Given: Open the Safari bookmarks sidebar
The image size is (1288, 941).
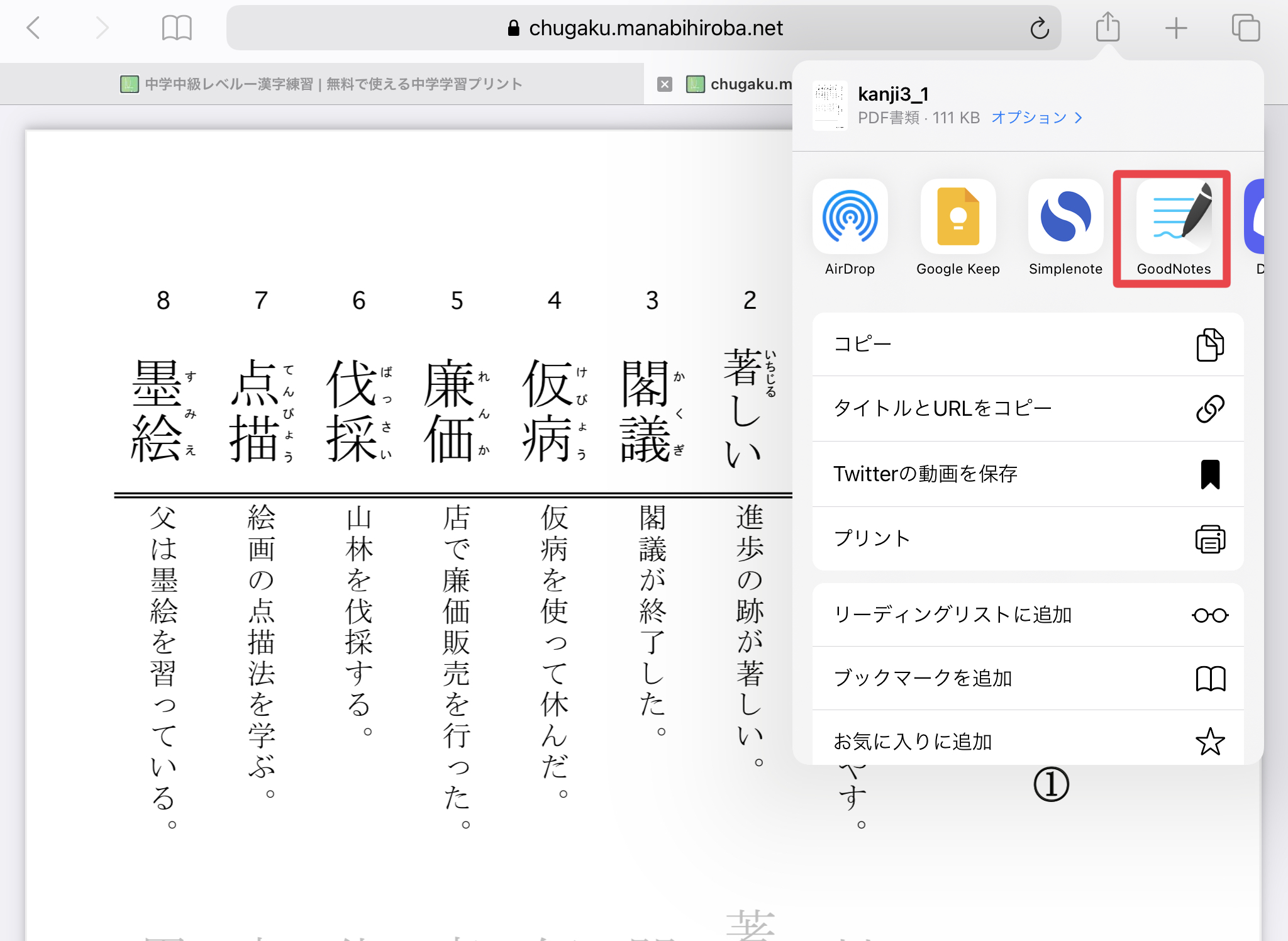Looking at the screenshot, I should click(x=177, y=28).
